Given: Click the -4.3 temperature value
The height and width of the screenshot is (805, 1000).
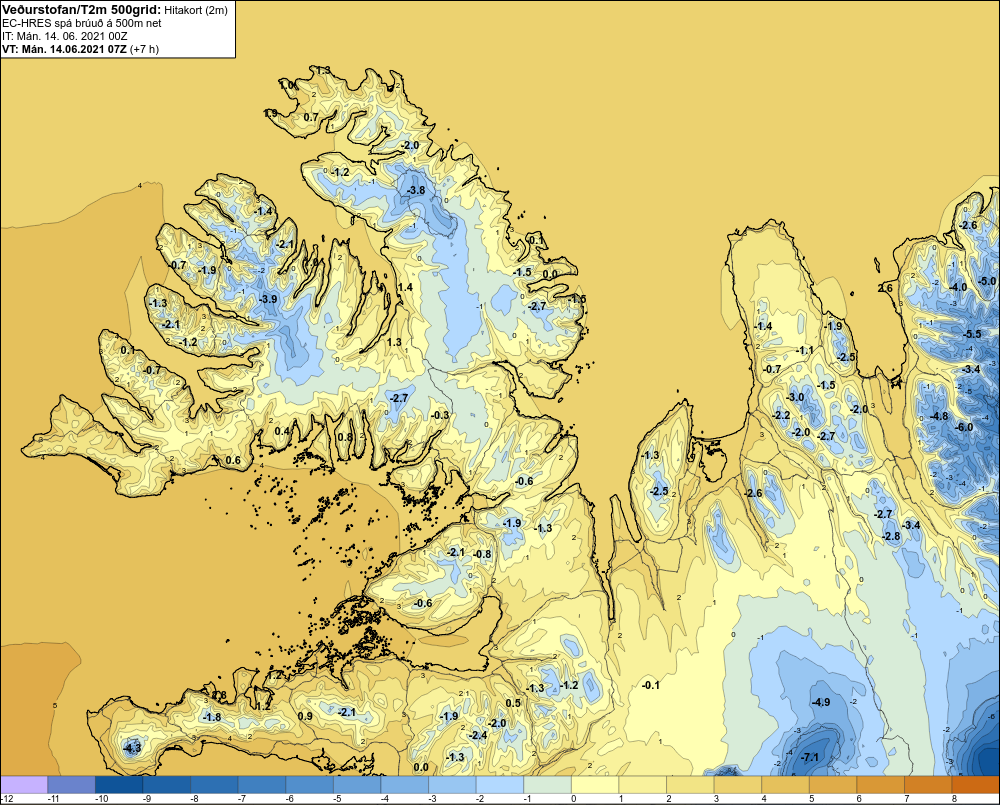Looking at the screenshot, I should [x=131, y=747].
